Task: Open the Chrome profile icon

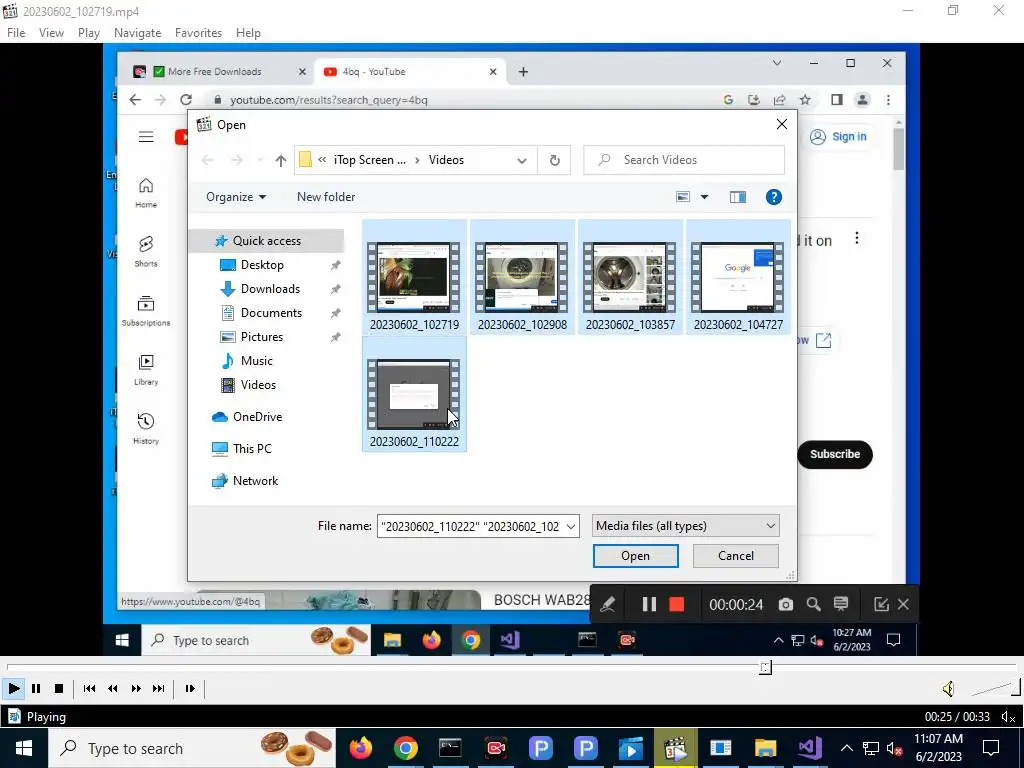Action: click(863, 100)
